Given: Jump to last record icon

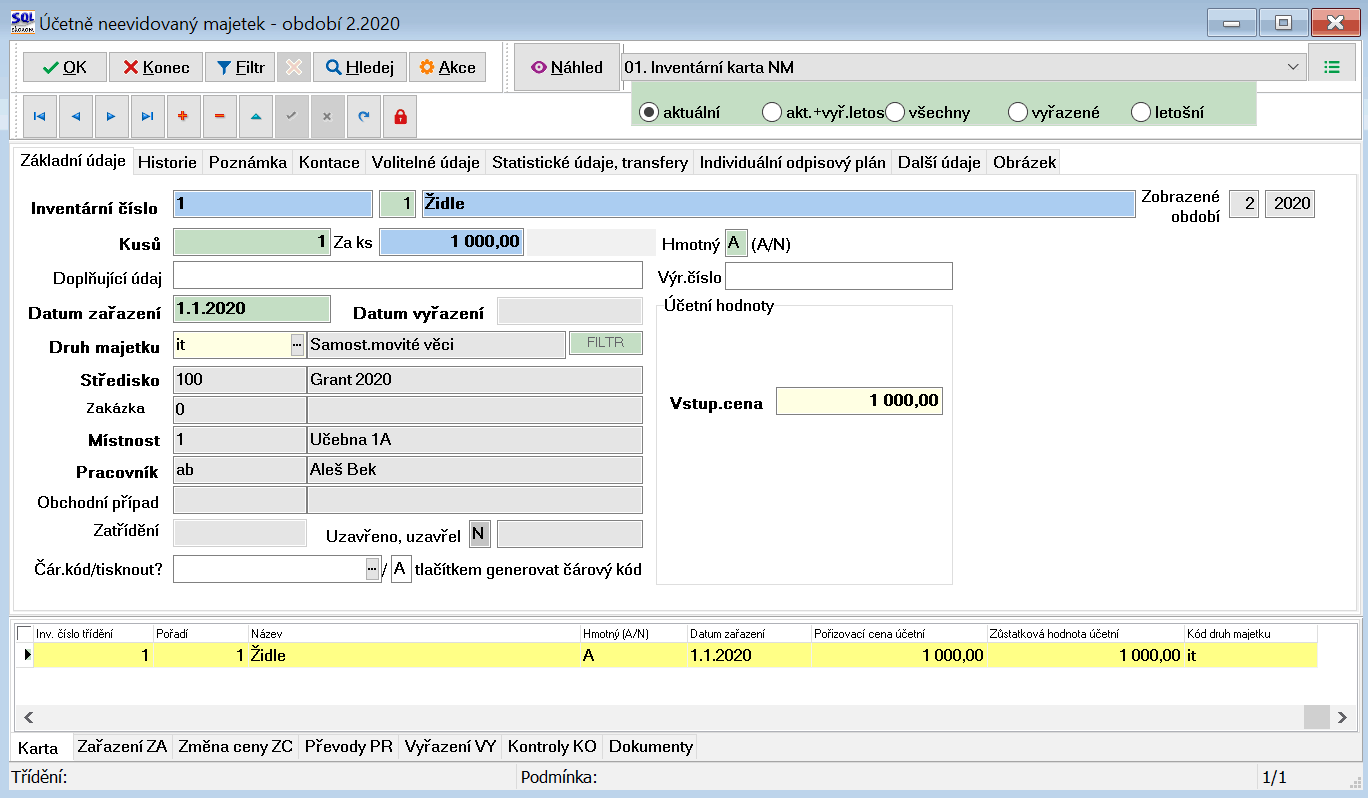Looking at the screenshot, I should click(147, 116).
